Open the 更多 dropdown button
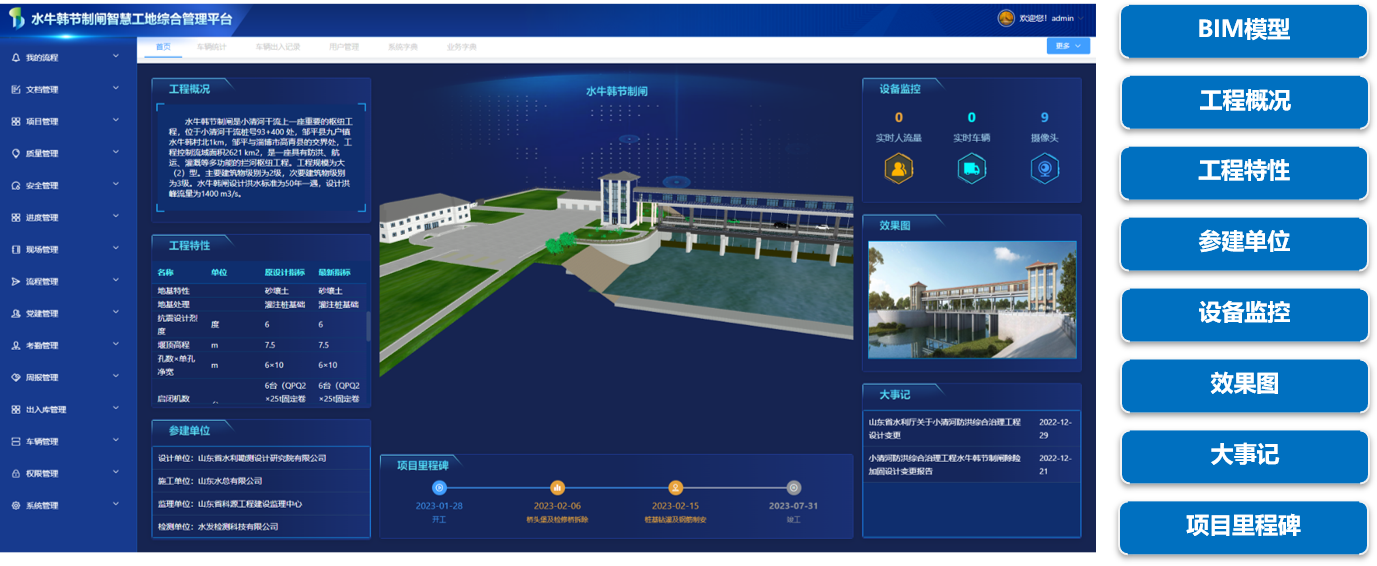Viewport: 1377px width, 566px height. click(1067, 46)
